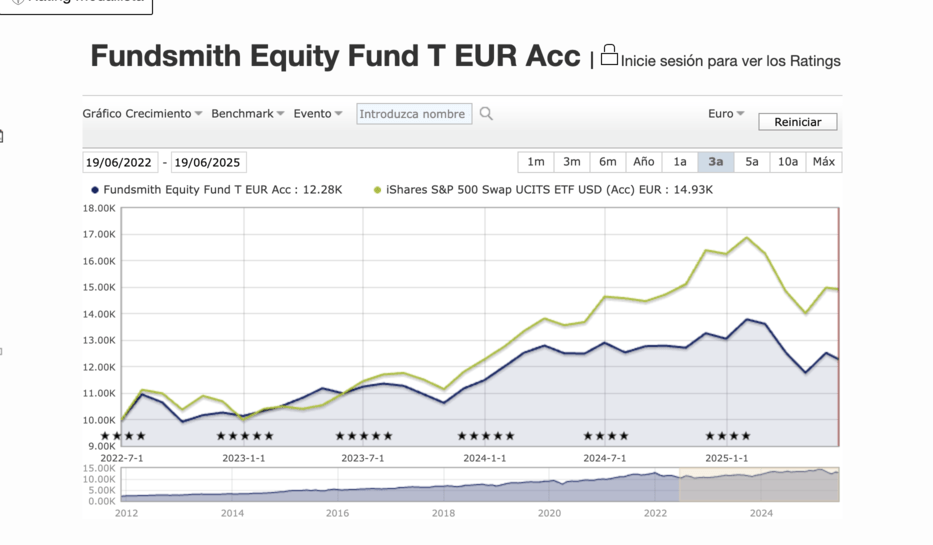The image size is (933, 545).
Task: Open the Euro currency dropdown
Action: point(726,113)
